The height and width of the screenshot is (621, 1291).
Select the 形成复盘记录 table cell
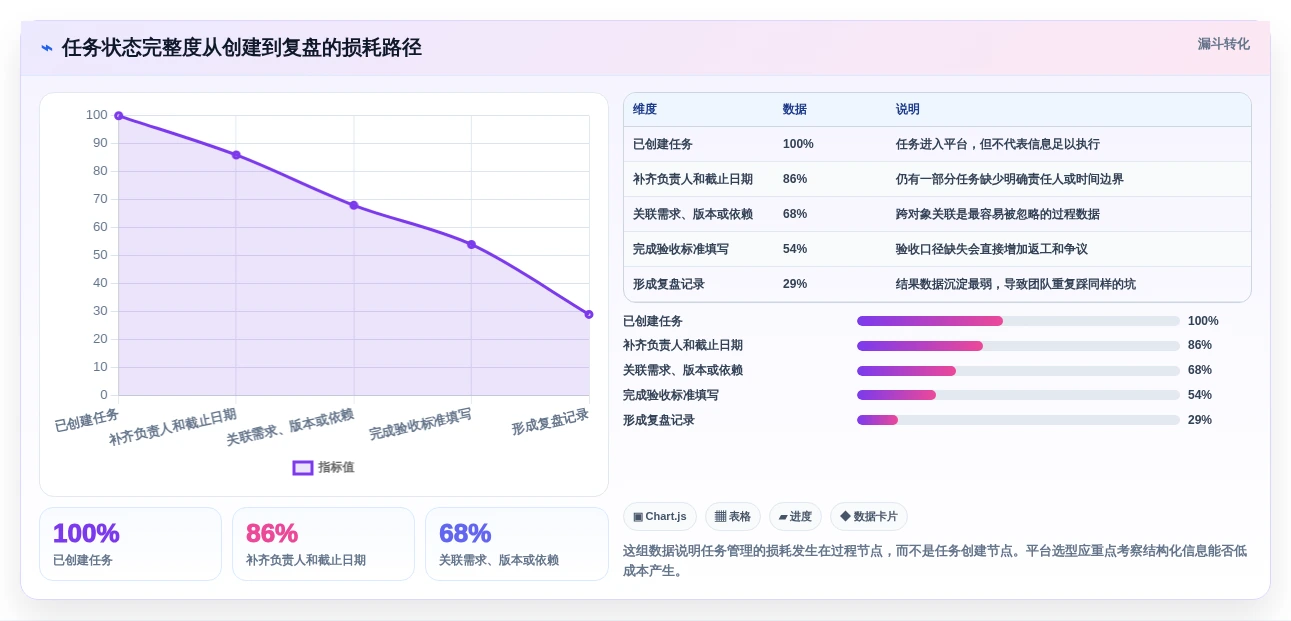[x=669, y=284]
